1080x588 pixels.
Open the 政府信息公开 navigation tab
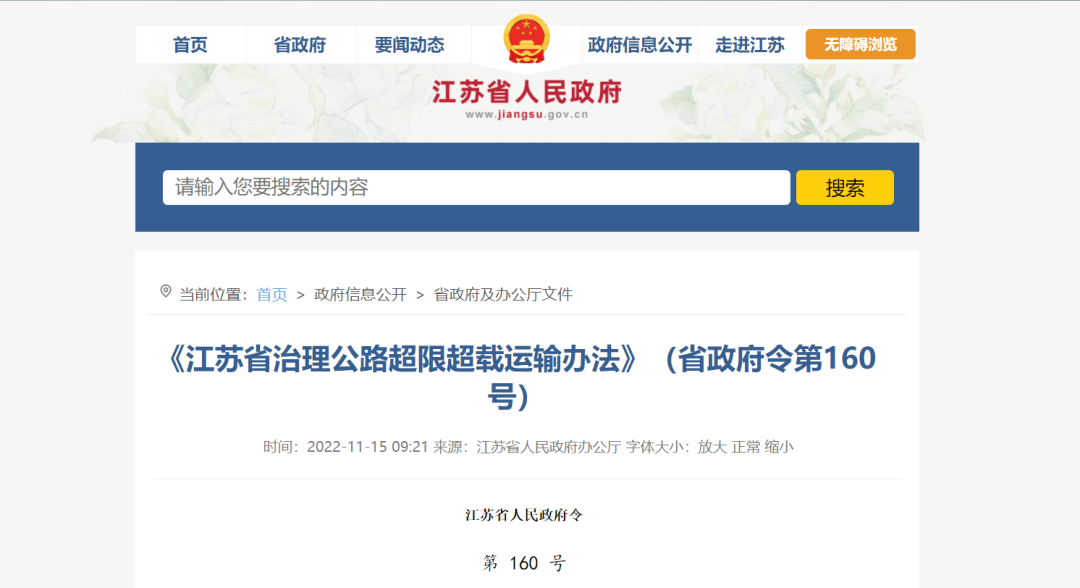click(640, 45)
